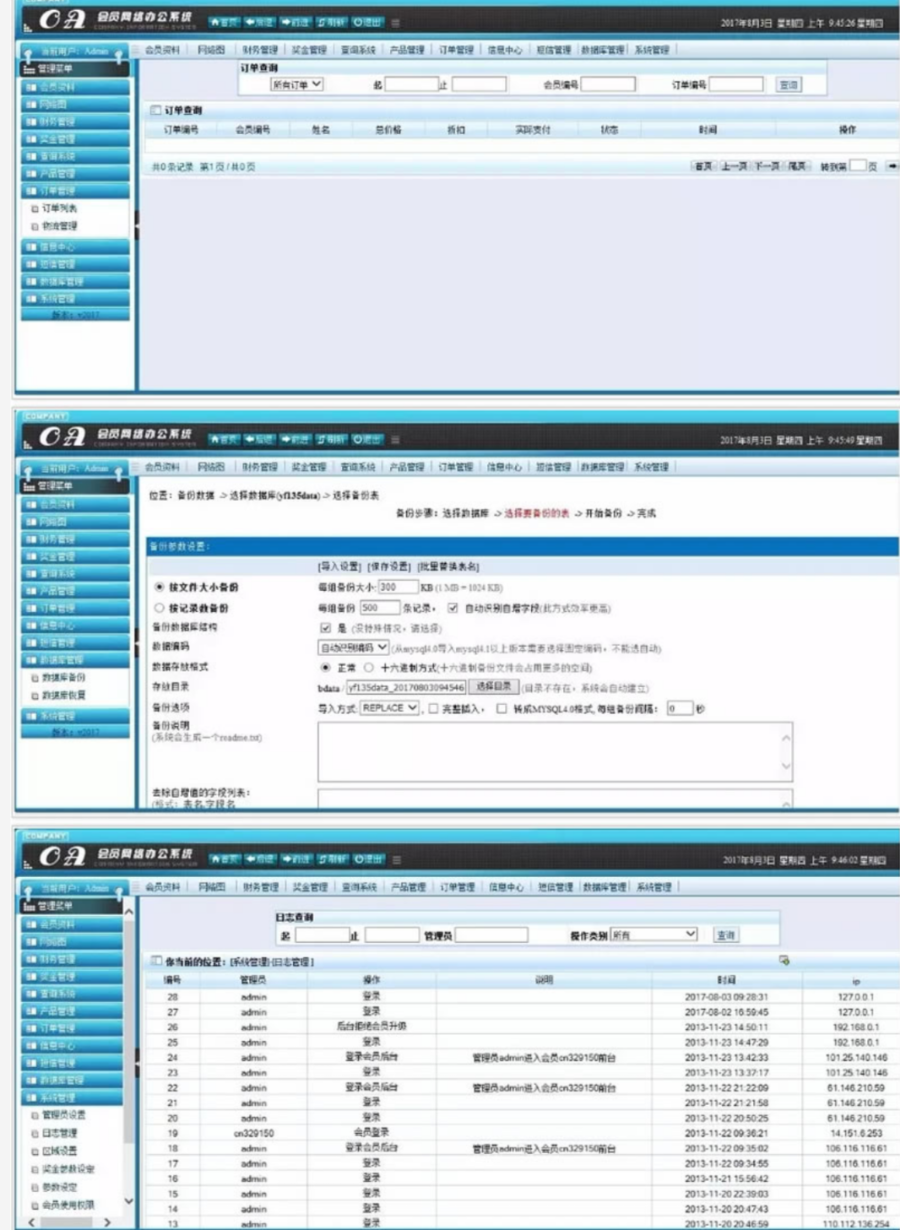
Task: Click the 后退 back button on the log query page
Action: pos(261,859)
